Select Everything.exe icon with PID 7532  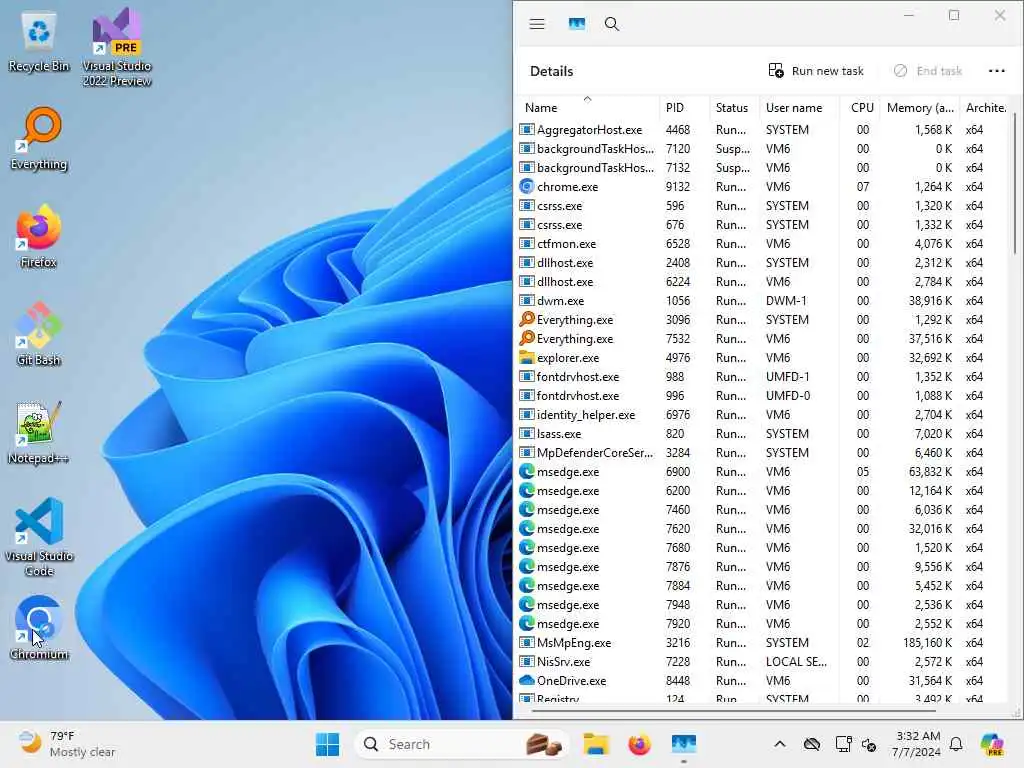pos(526,338)
